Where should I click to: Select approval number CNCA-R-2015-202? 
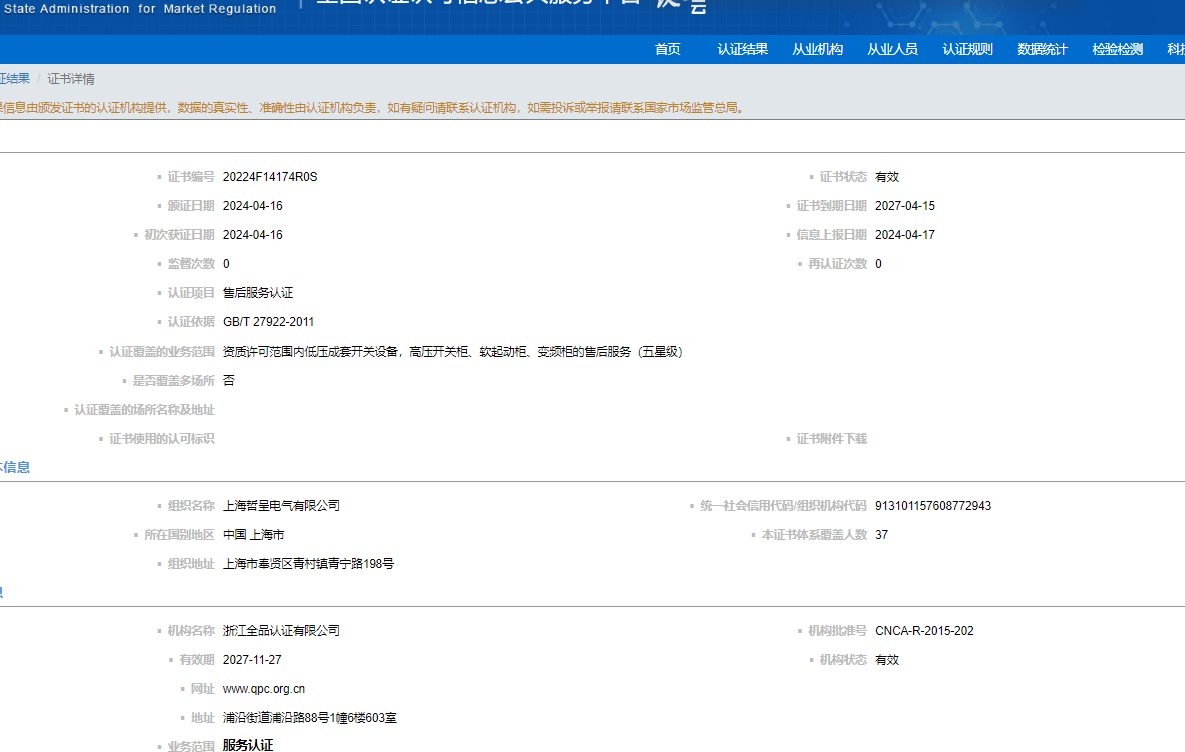tap(924, 630)
